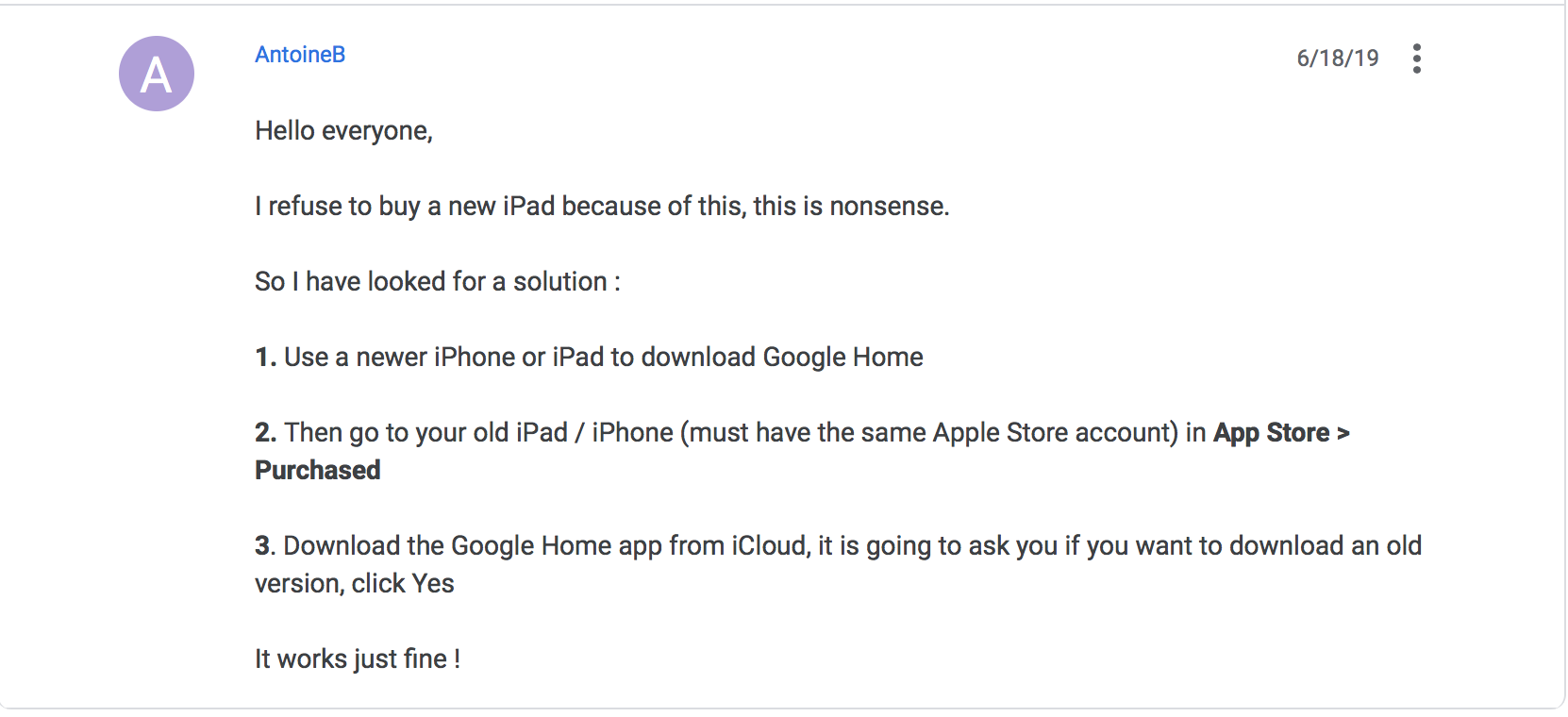The image size is (1568, 717).
Task: Click the sentence about refusing to buy iPad
Action: click(602, 207)
